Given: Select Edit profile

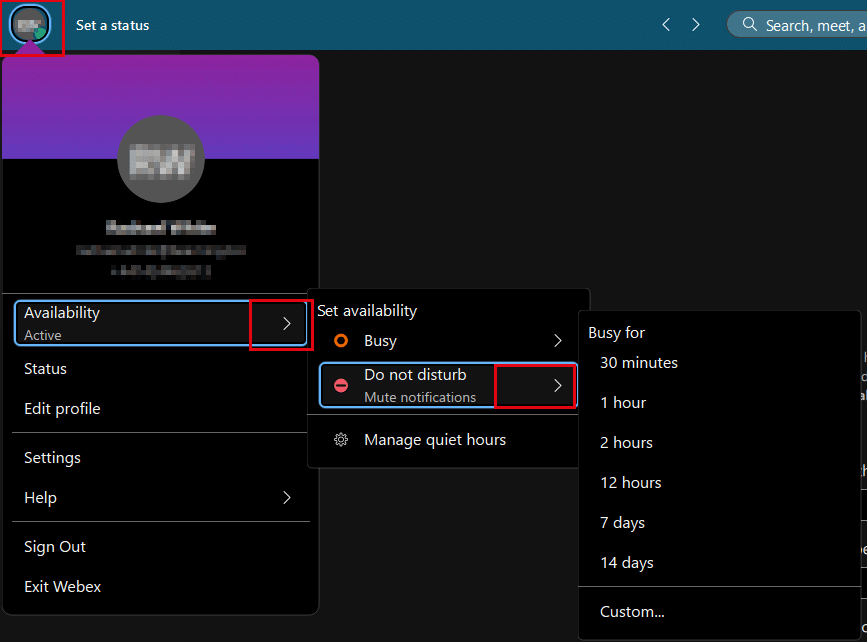Looking at the screenshot, I should pyautogui.click(x=62, y=409).
